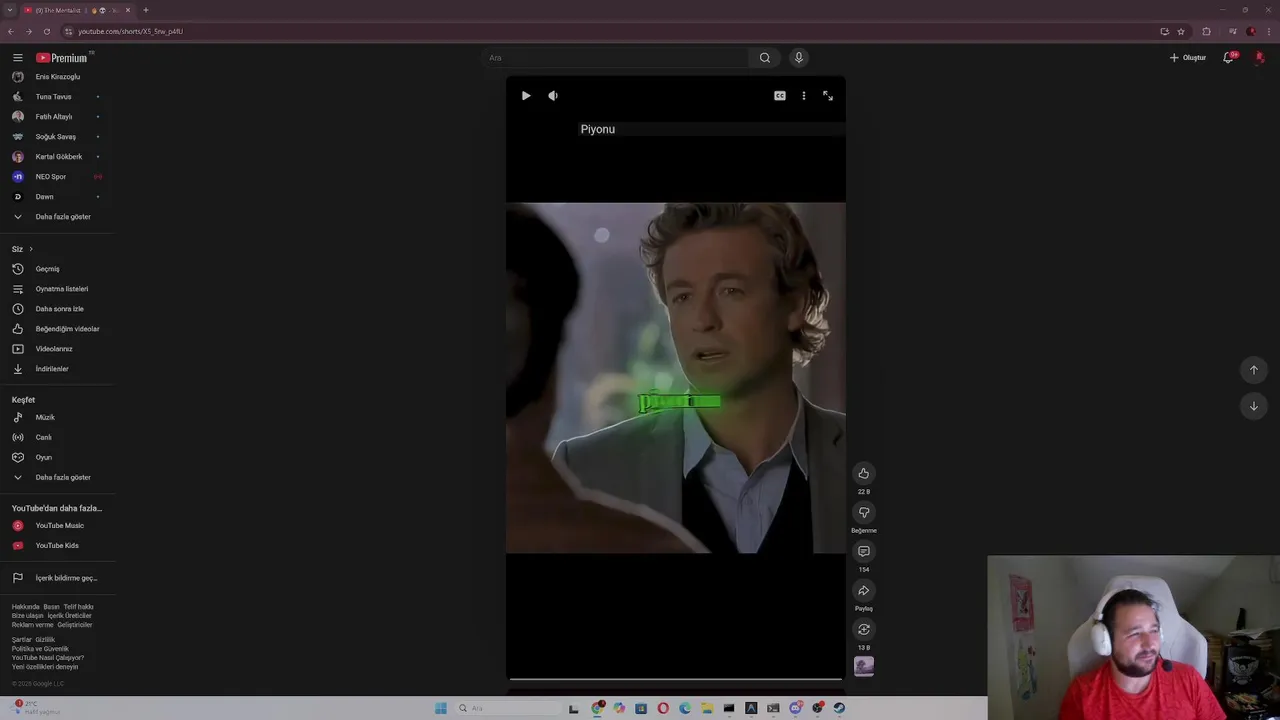Expand the Siz section chevron
Screen dimensions: 1280x720
click(31, 249)
